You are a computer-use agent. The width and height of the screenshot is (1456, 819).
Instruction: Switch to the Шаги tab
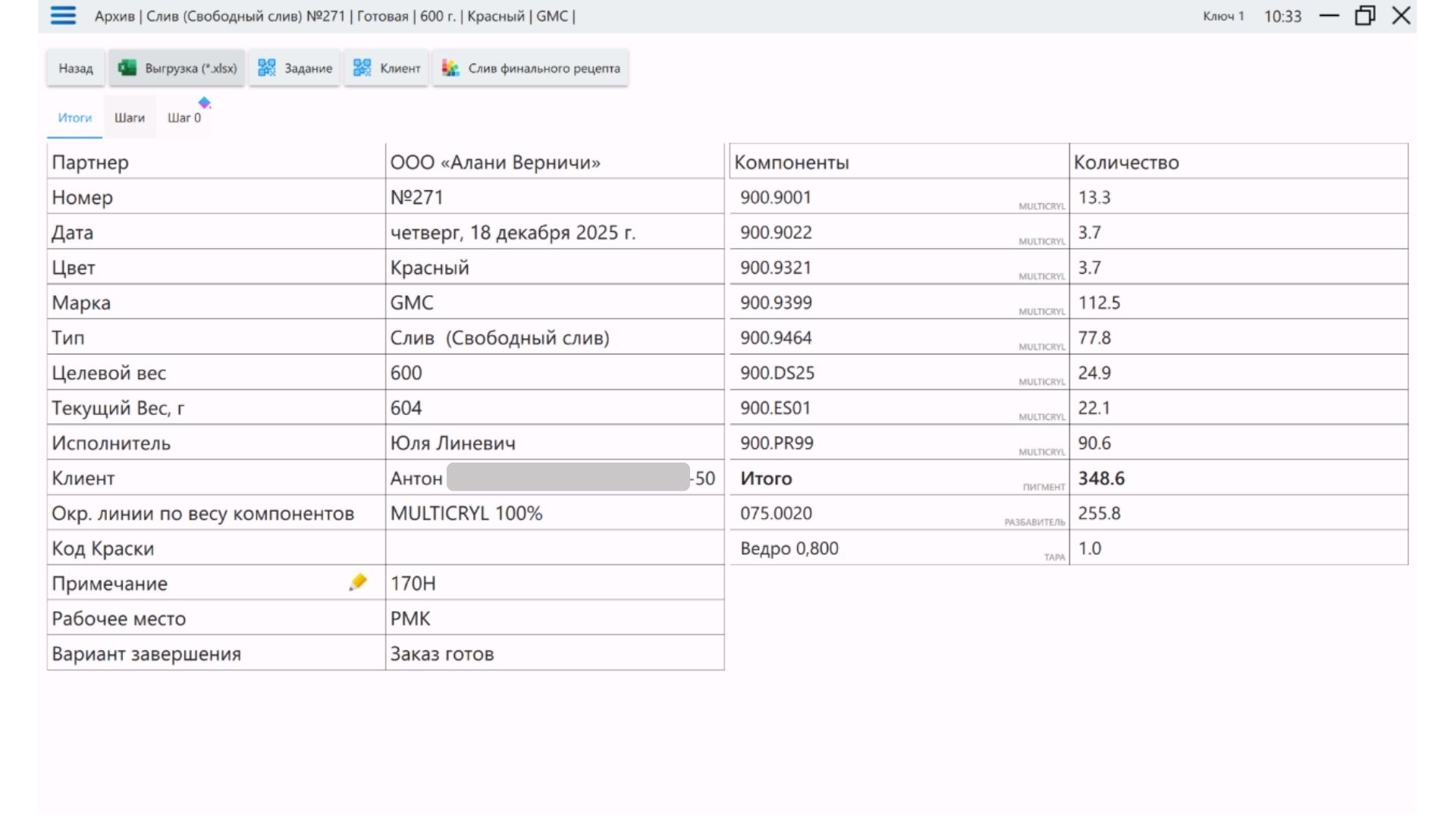coord(130,118)
